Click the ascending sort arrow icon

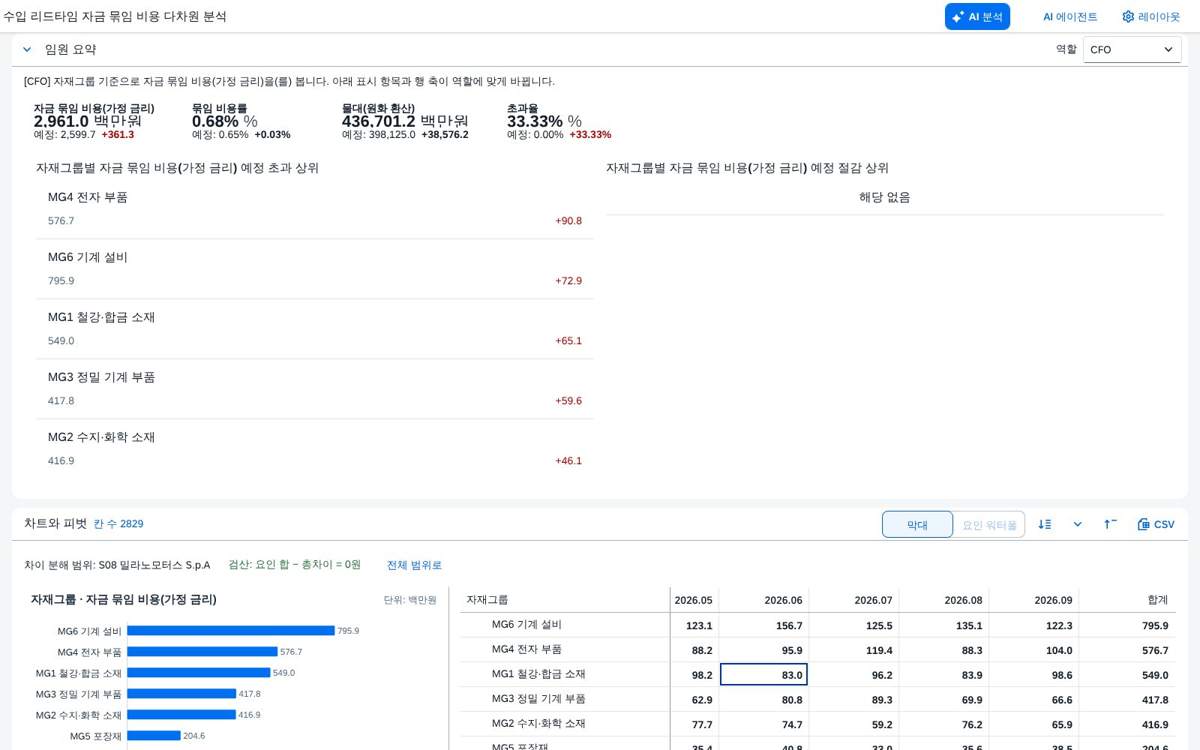[x=1110, y=524]
